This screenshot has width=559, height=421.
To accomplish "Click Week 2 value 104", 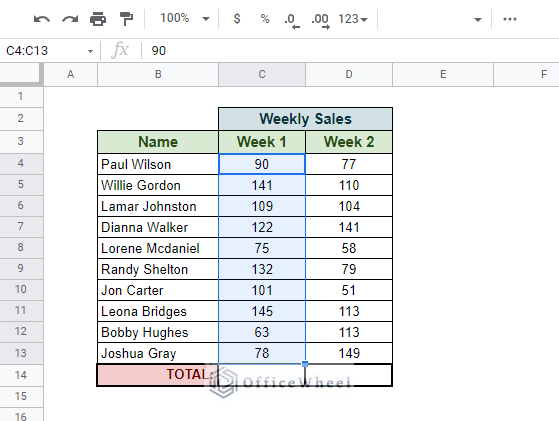I will [349, 206].
